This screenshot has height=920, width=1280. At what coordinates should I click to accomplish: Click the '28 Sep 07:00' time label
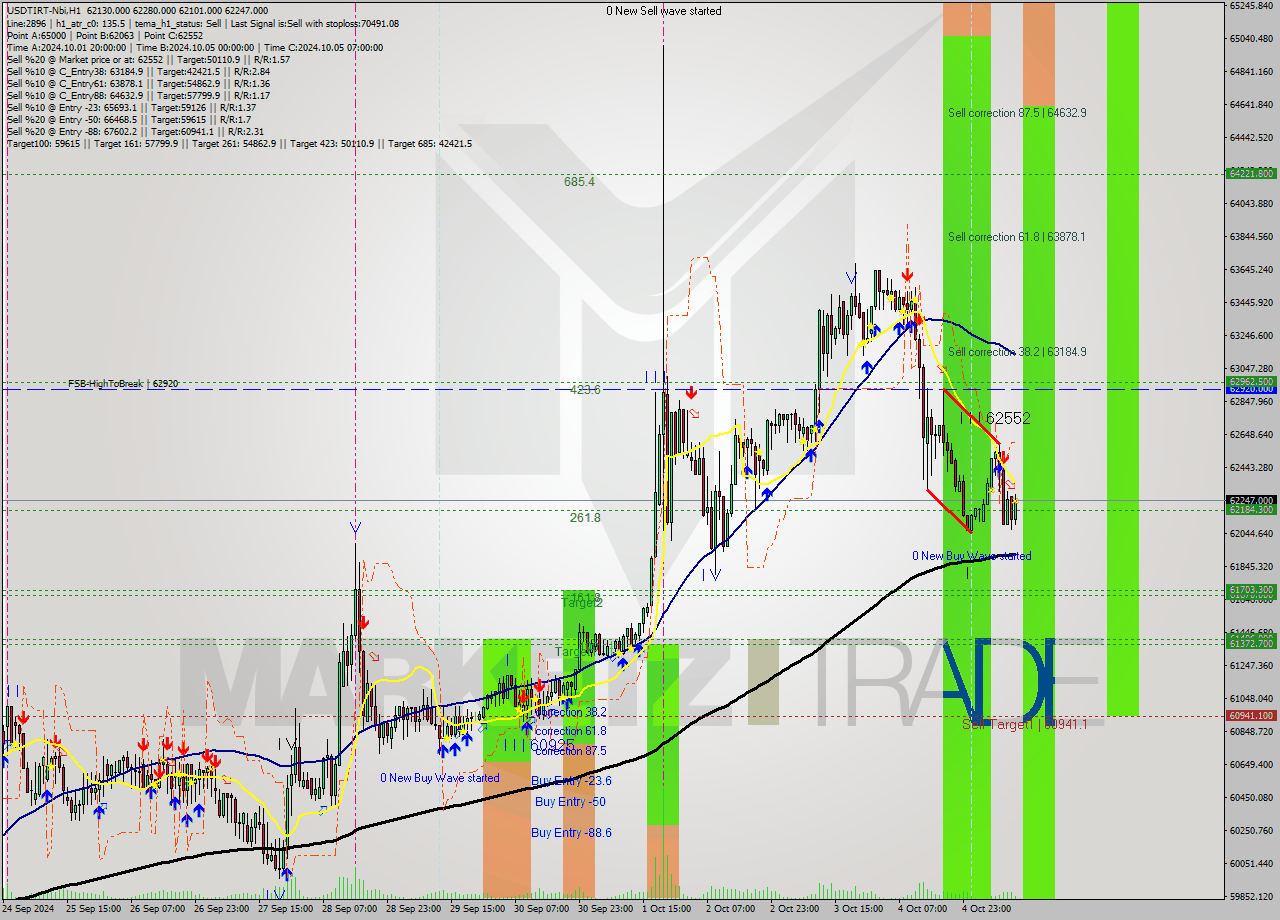pyautogui.click(x=351, y=909)
